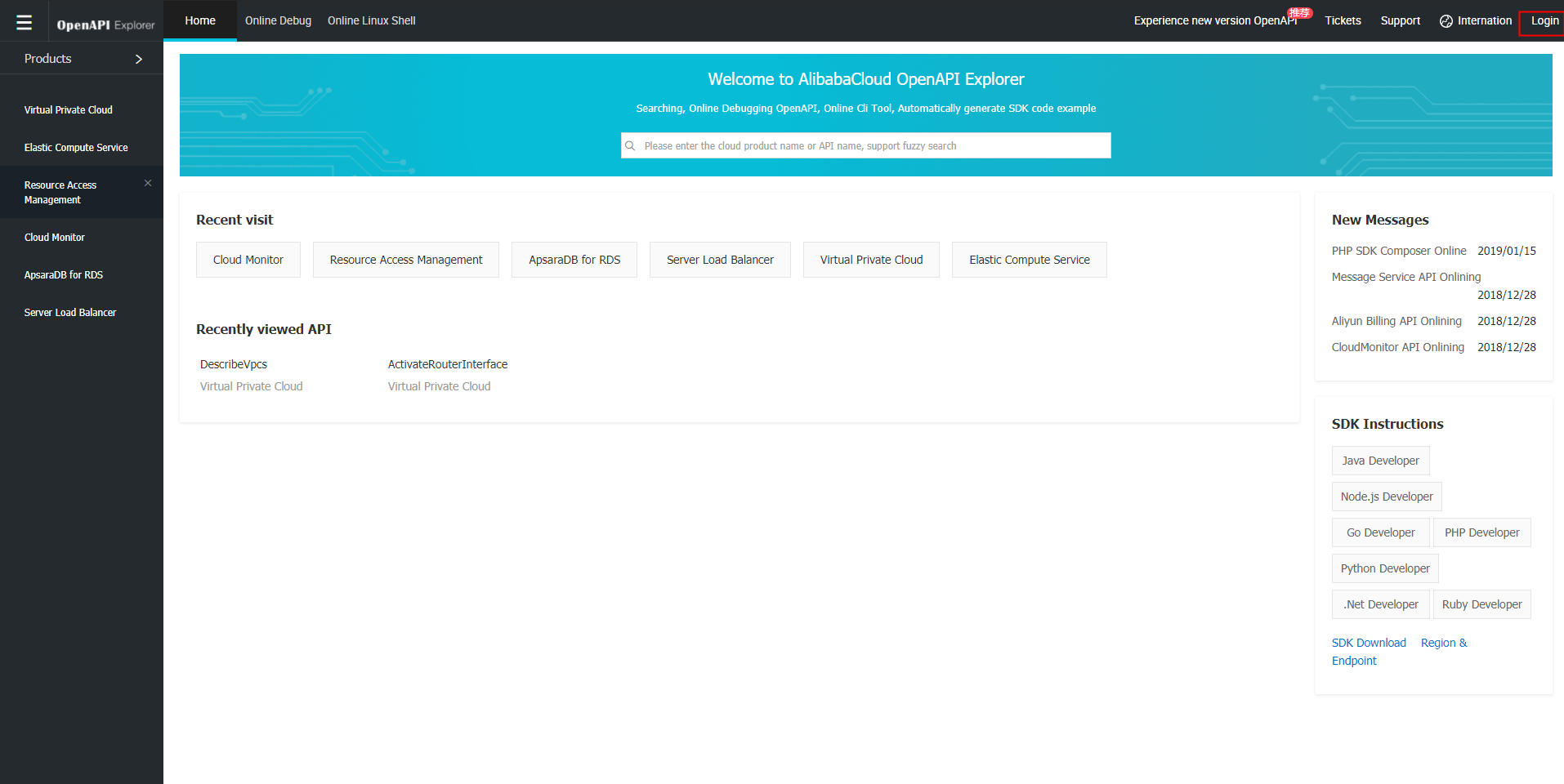Open Elastic Compute Service recent visit button

1030,260
